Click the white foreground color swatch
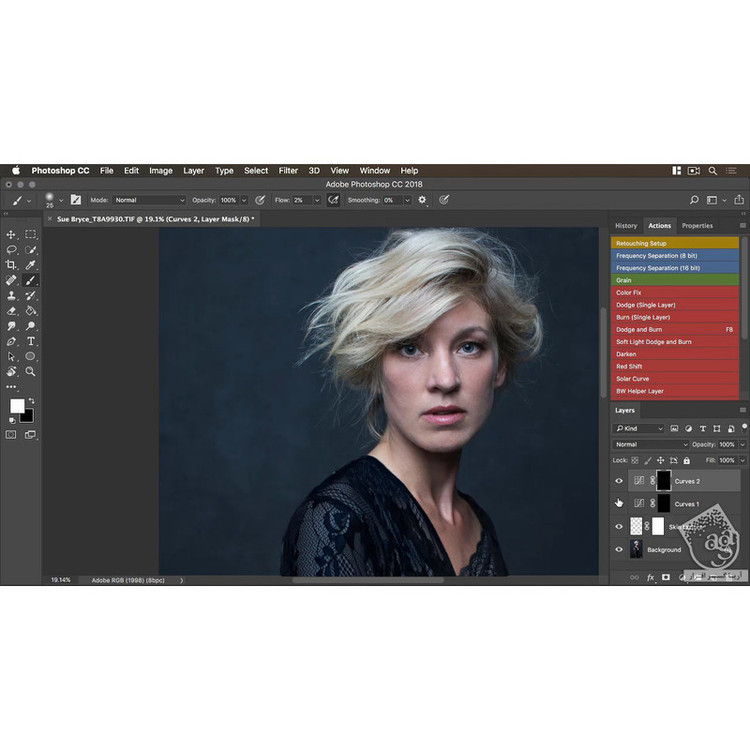 tap(17, 406)
